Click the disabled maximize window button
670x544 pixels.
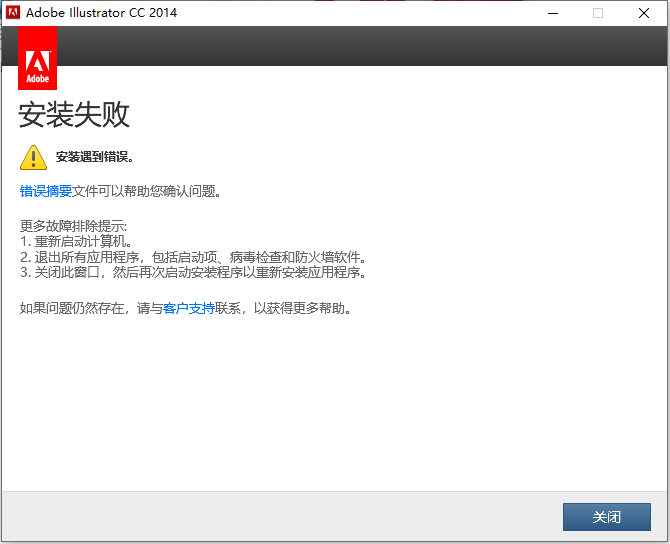click(x=598, y=13)
